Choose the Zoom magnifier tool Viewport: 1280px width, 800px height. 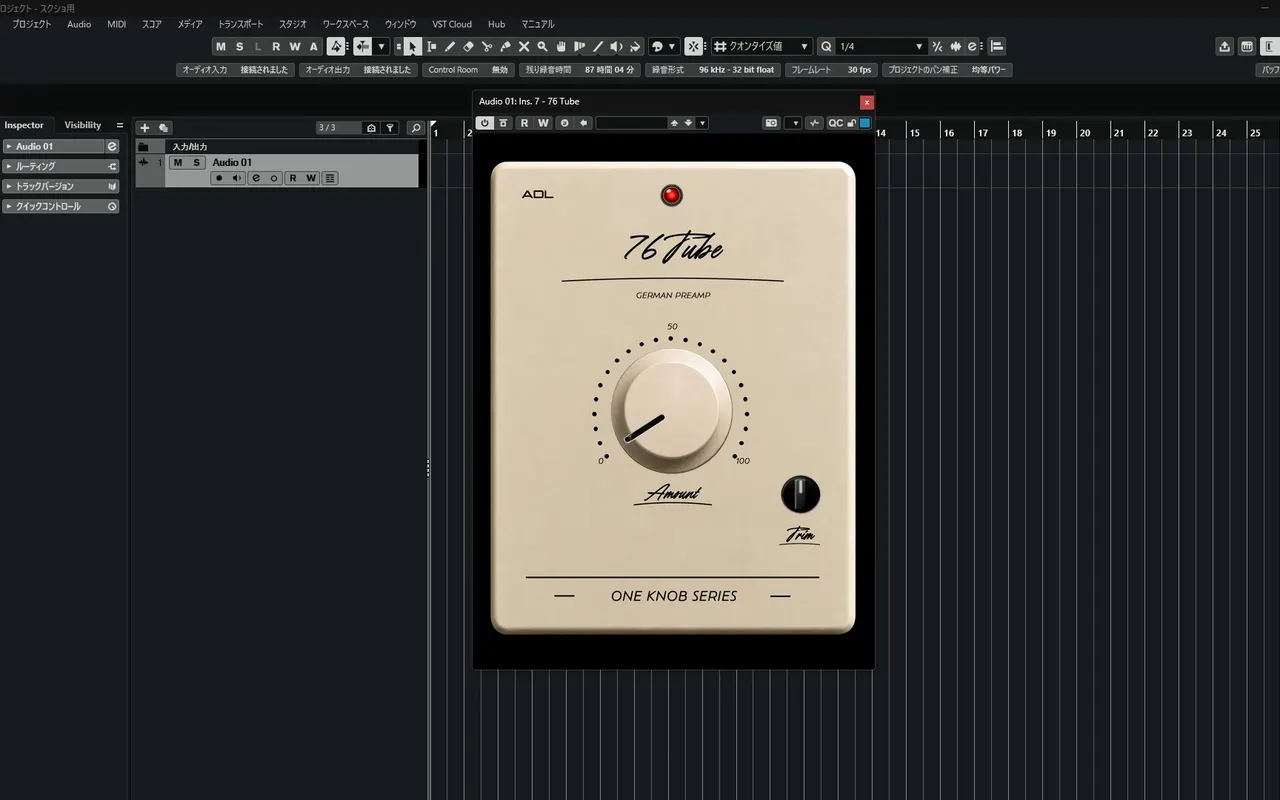pos(542,46)
